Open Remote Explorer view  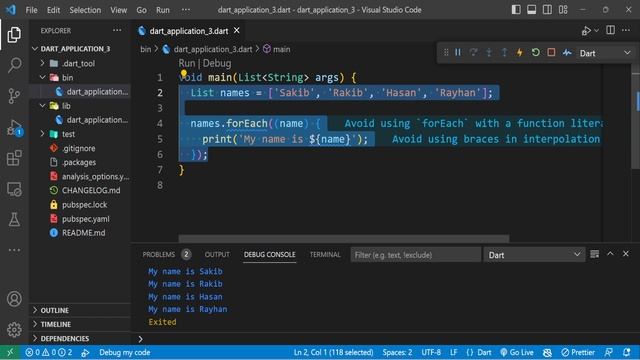coord(14,189)
